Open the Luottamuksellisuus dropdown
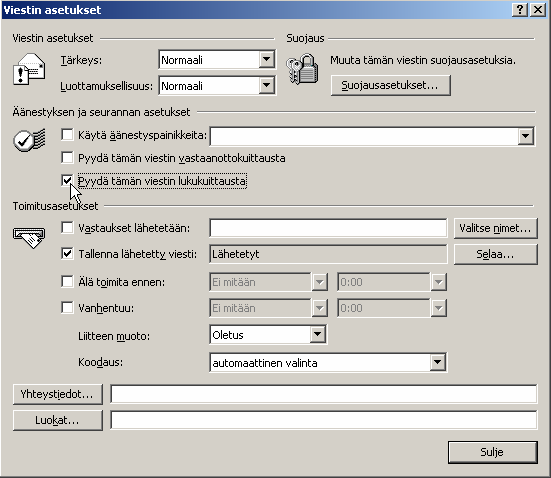The height and width of the screenshot is (478, 551). click(x=267, y=85)
